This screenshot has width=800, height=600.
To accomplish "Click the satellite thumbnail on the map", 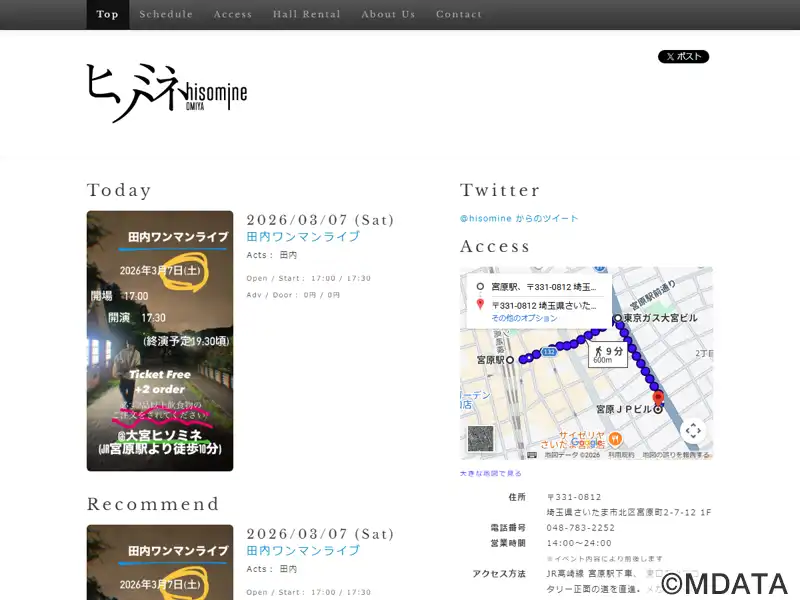I will (x=481, y=439).
